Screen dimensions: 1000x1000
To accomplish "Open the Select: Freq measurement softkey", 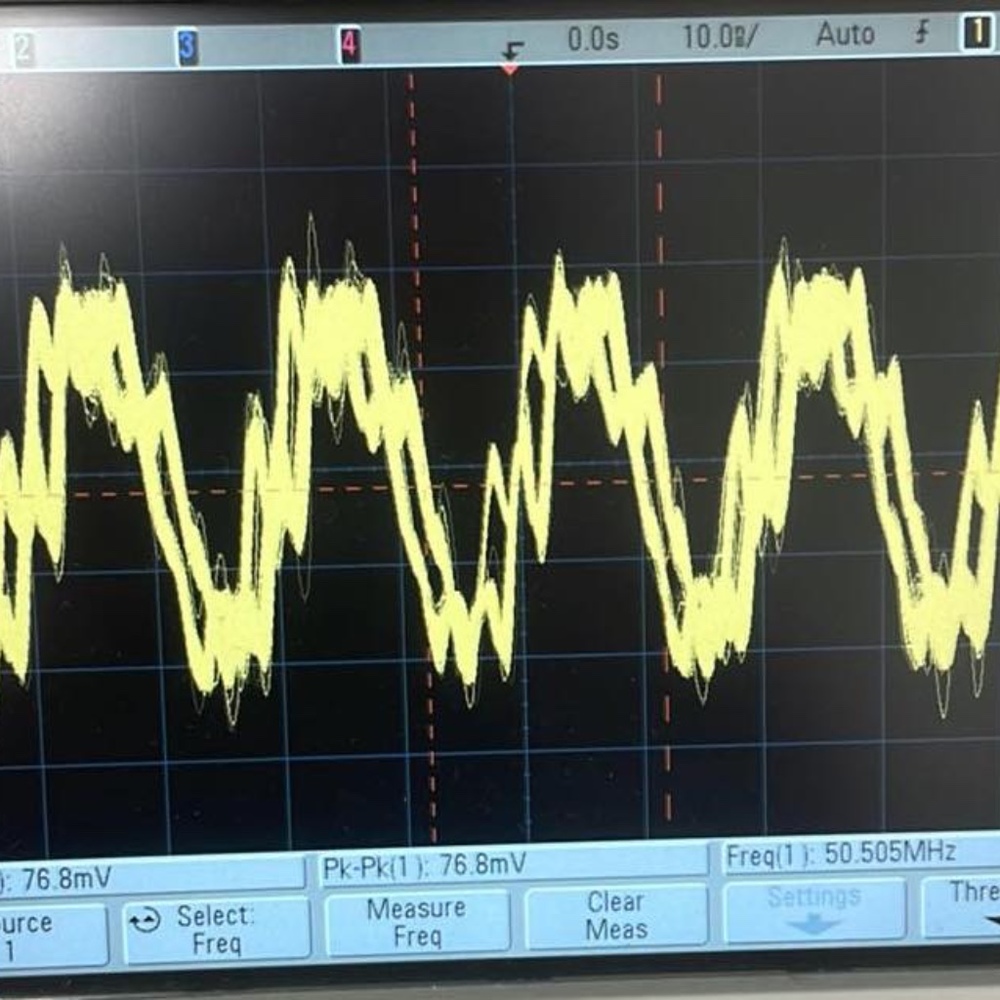I will pyautogui.click(x=217, y=930).
